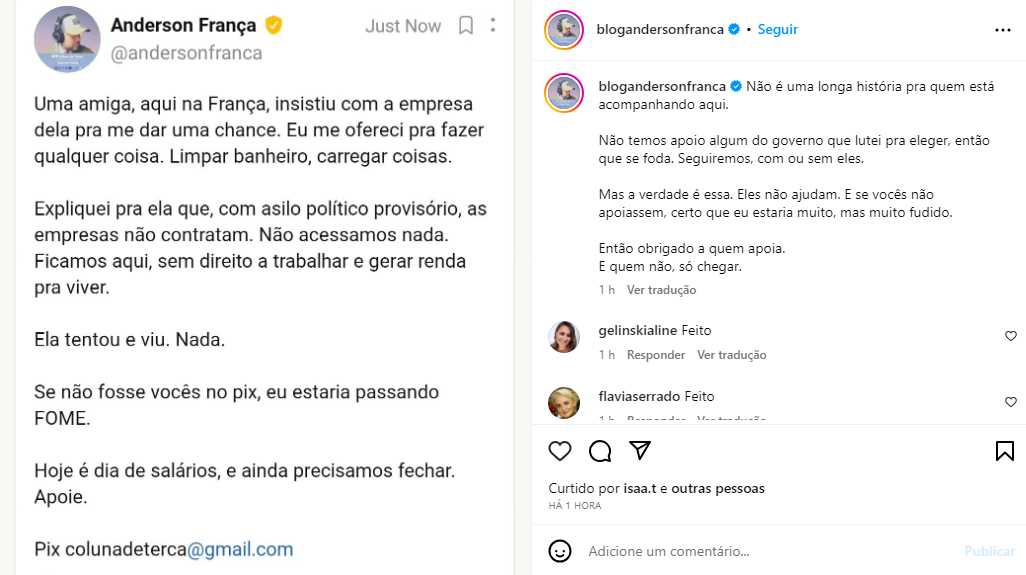Open gelinskialine's profile avatar

tap(564, 337)
